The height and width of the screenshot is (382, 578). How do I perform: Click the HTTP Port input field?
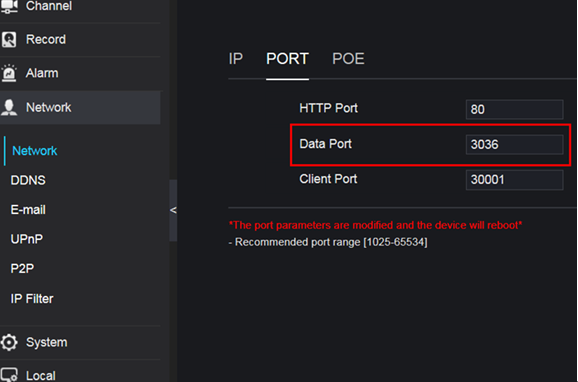(x=515, y=109)
